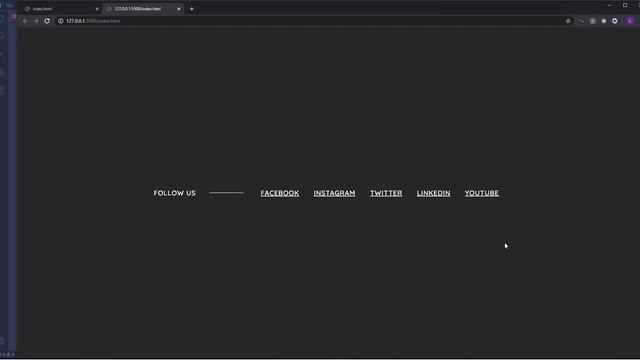Open the FACEBOOK link
Image resolution: width=640 pixels, height=360 pixels.
click(280, 193)
